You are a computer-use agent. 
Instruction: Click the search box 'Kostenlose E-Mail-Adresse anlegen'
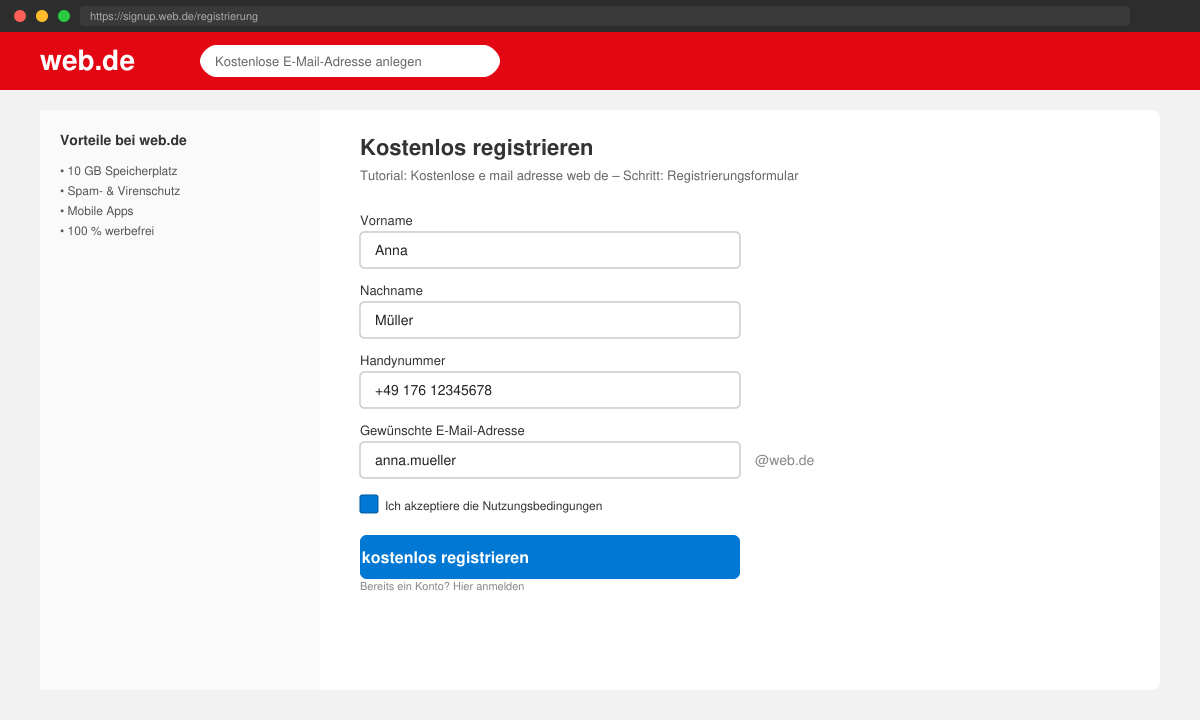point(350,61)
